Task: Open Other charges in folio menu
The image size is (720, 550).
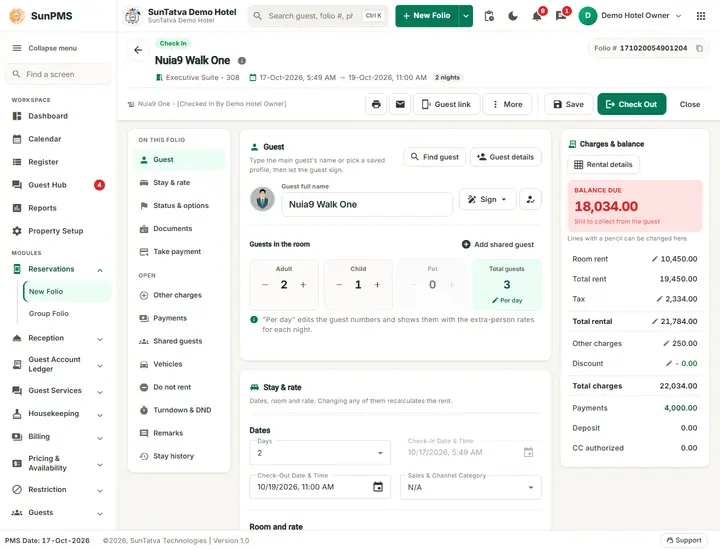Action: coord(179,295)
